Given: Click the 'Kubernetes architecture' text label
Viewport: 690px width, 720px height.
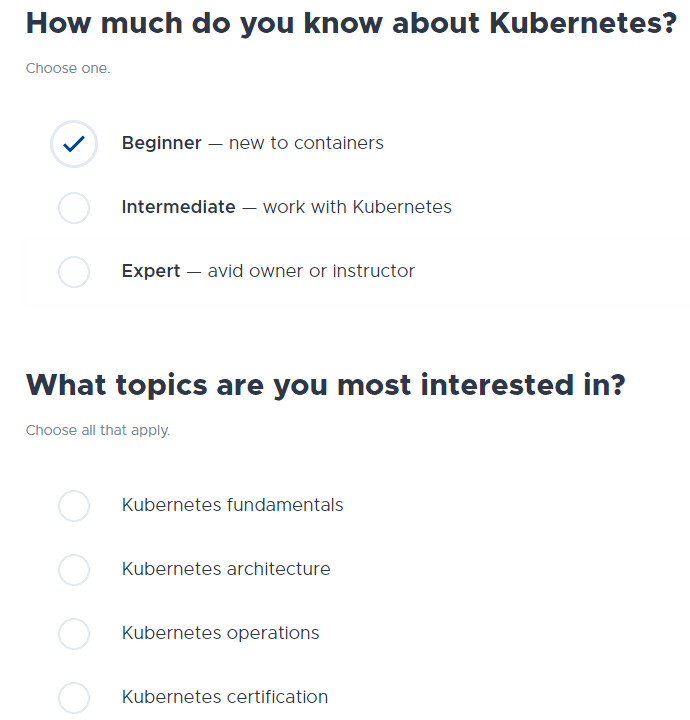Looking at the screenshot, I should (x=226, y=569).
